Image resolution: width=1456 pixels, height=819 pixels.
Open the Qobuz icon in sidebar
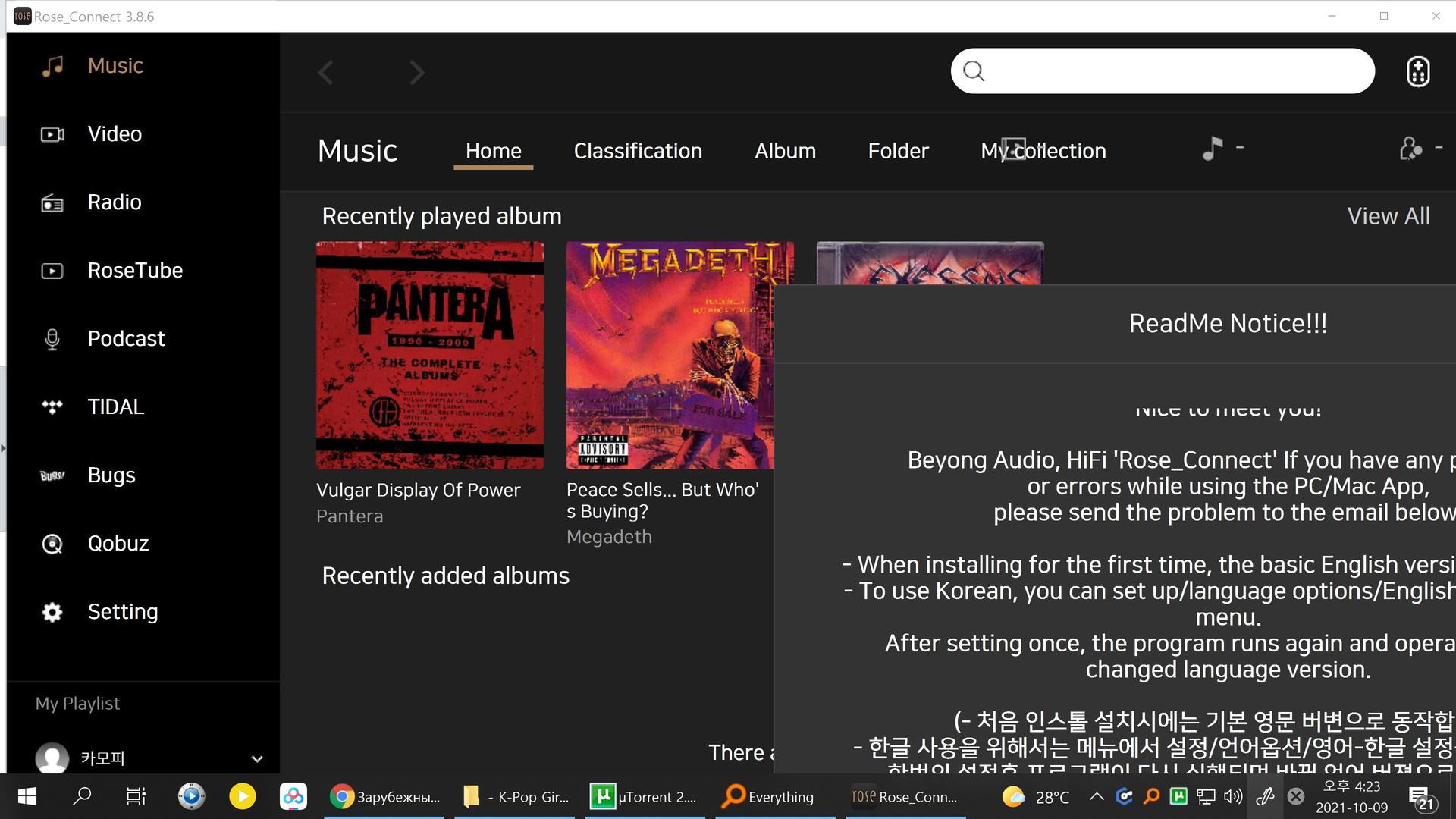(52, 544)
